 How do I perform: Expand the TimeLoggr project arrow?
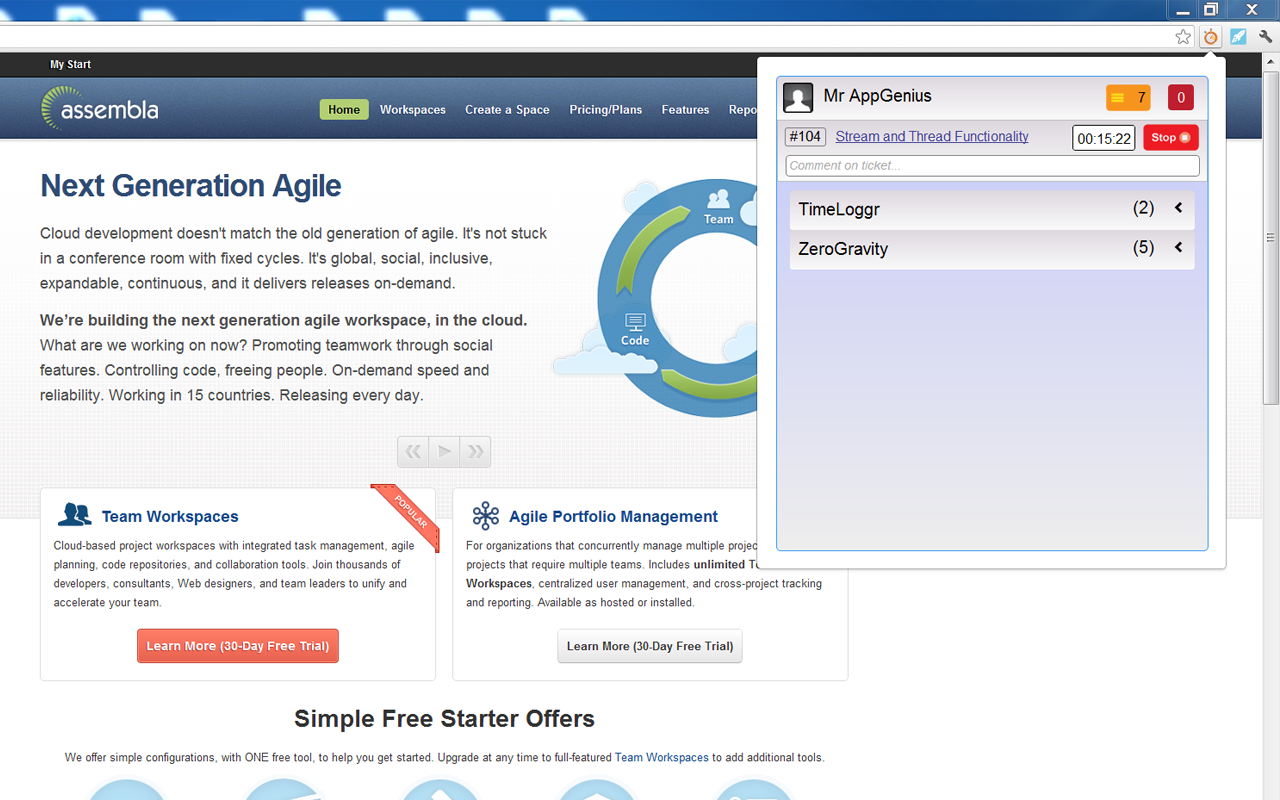click(1178, 208)
